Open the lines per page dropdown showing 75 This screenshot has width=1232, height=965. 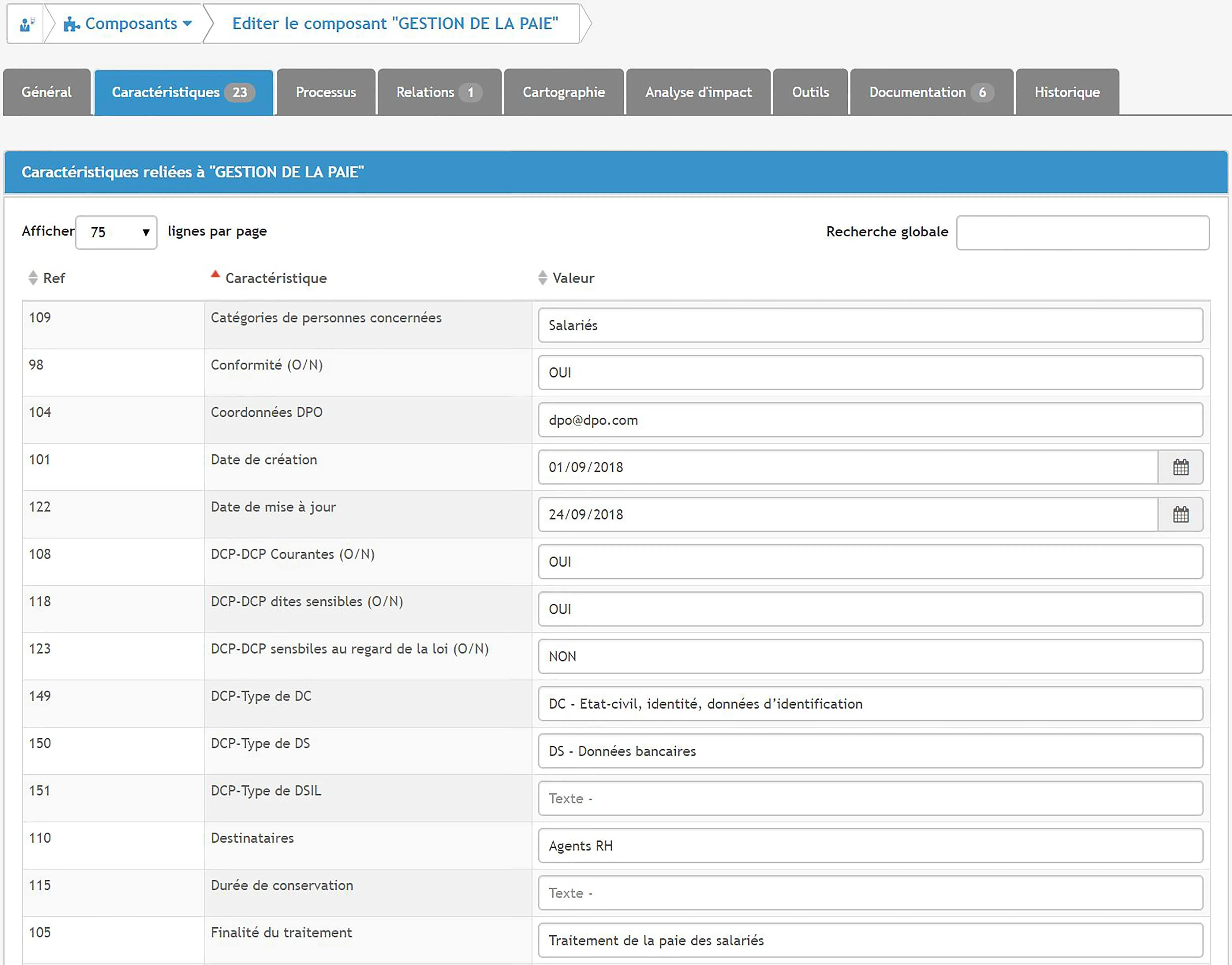[x=116, y=232]
